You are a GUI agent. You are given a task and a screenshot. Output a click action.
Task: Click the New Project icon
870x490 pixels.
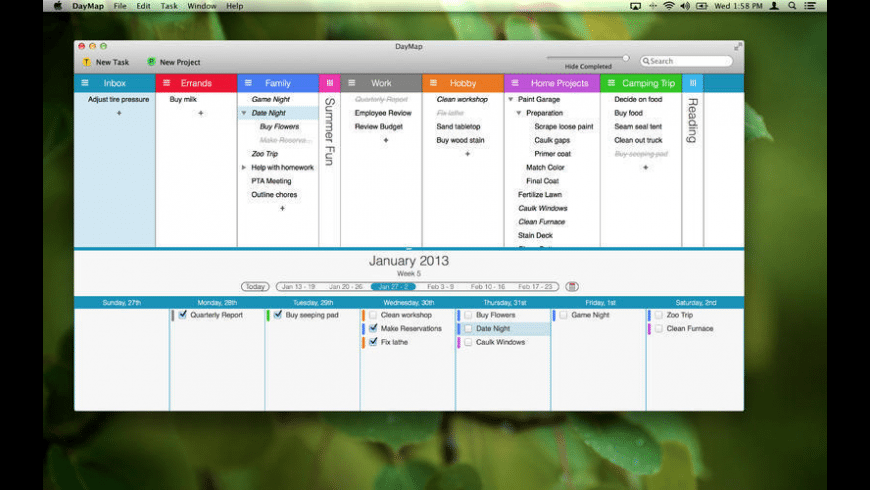pyautogui.click(x=151, y=62)
